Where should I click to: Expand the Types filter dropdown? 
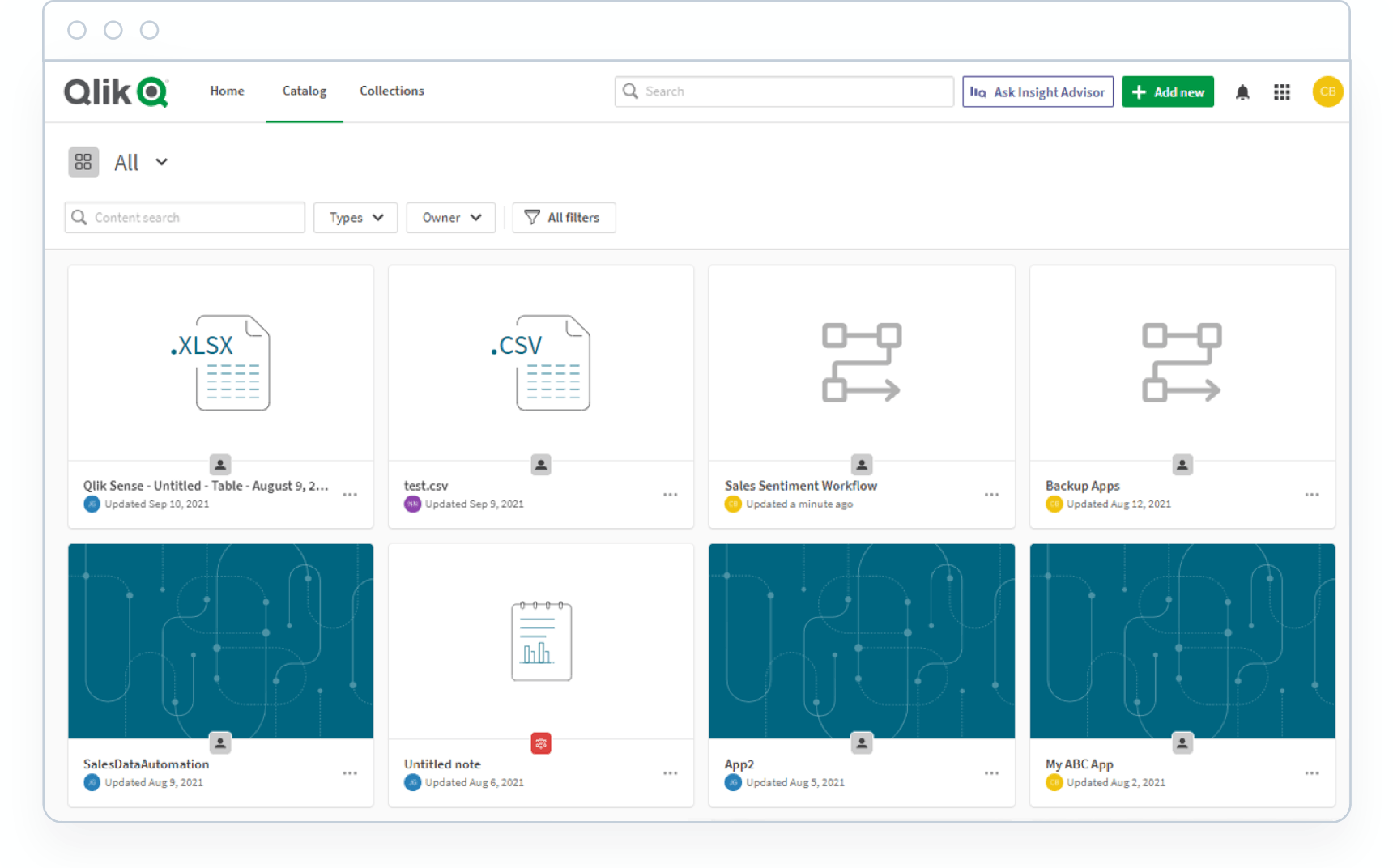point(356,218)
